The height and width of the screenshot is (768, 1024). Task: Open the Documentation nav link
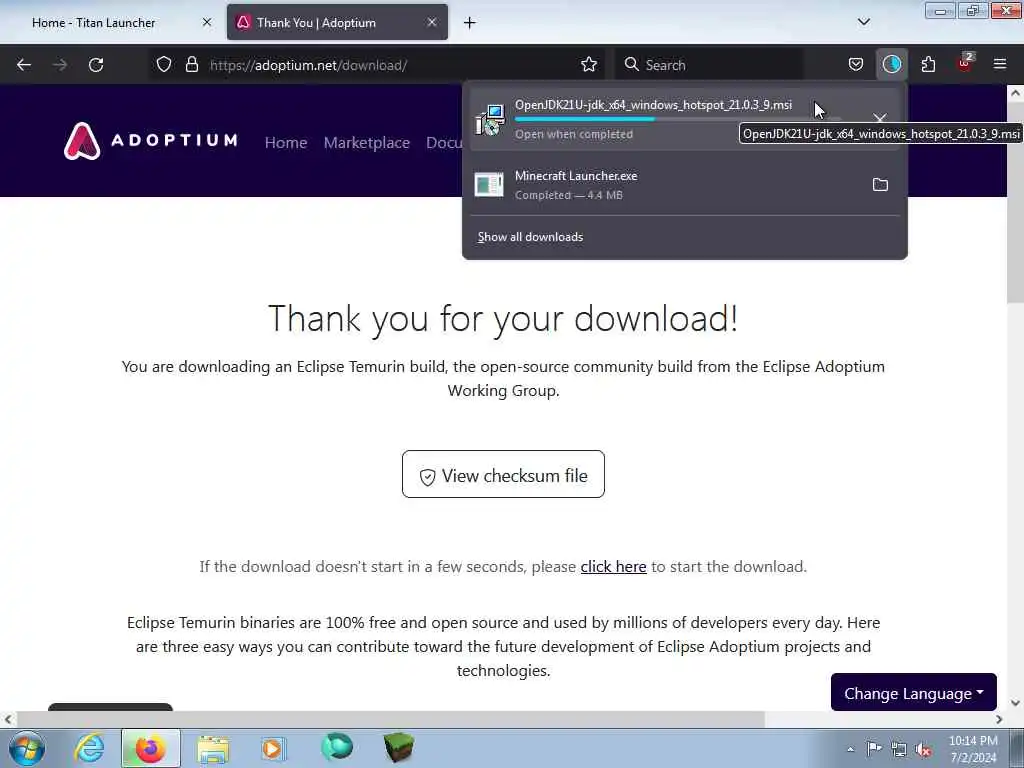point(444,142)
